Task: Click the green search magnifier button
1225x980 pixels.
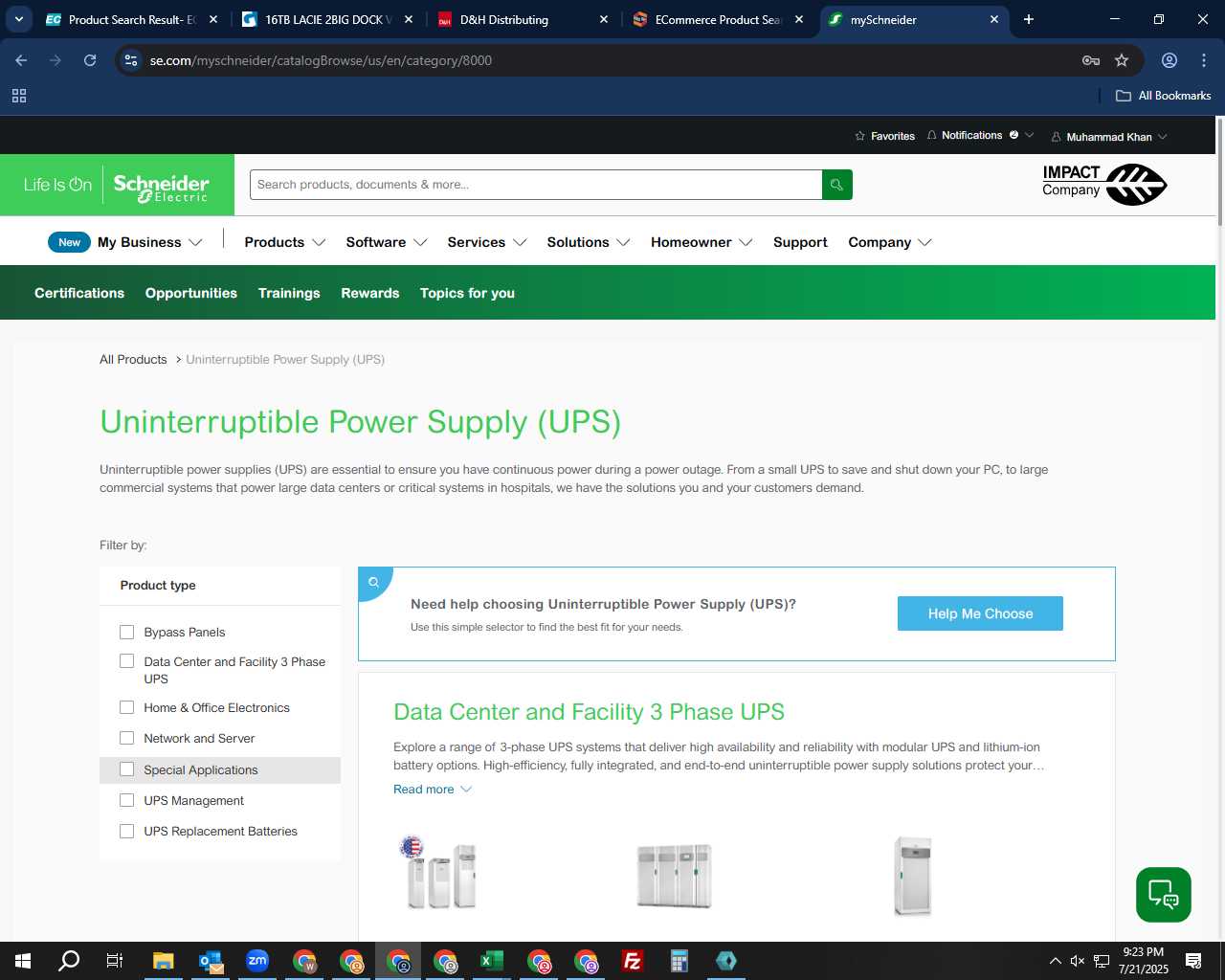Action: pyautogui.click(x=836, y=185)
